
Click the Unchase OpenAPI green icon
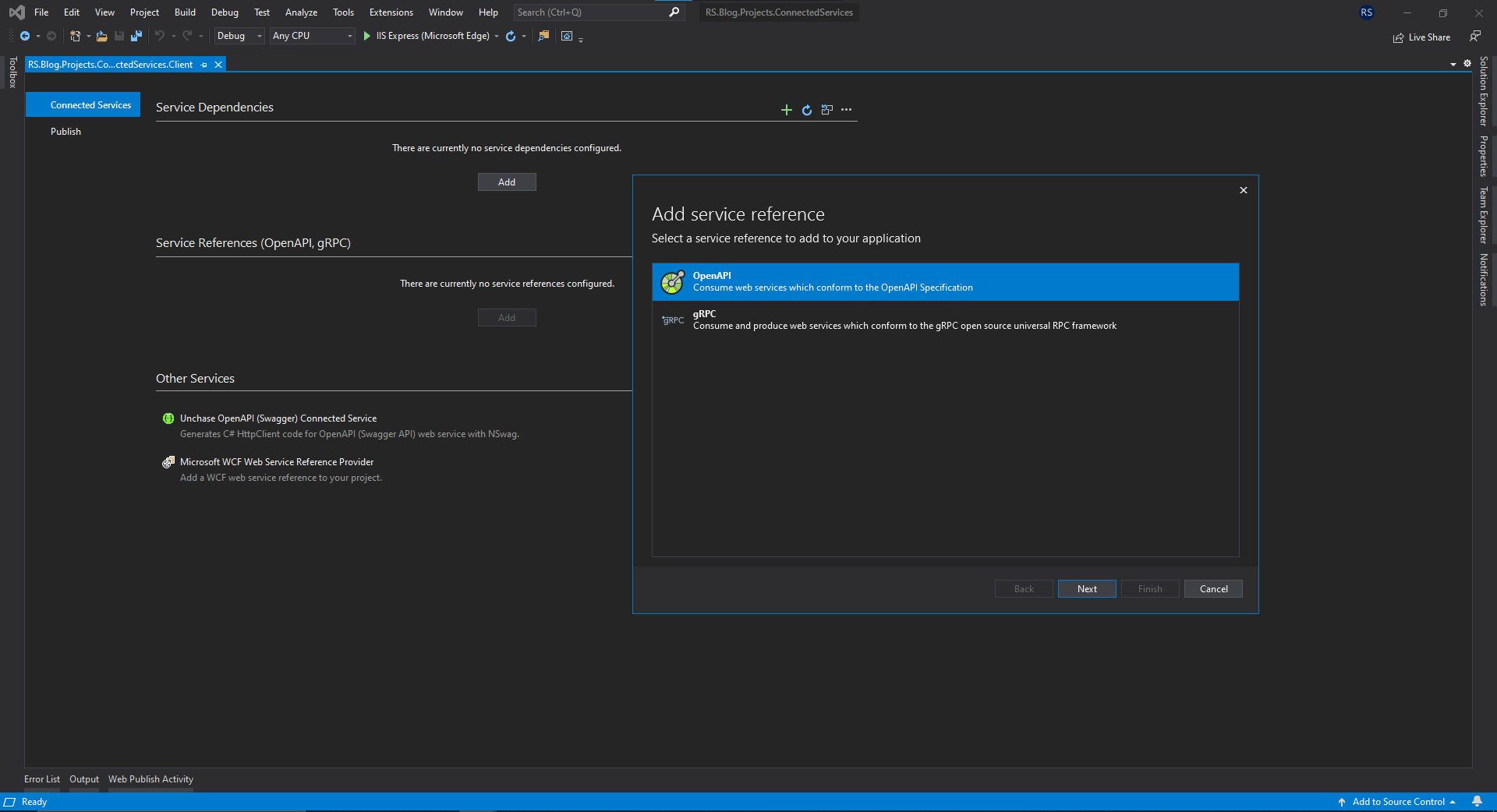168,418
